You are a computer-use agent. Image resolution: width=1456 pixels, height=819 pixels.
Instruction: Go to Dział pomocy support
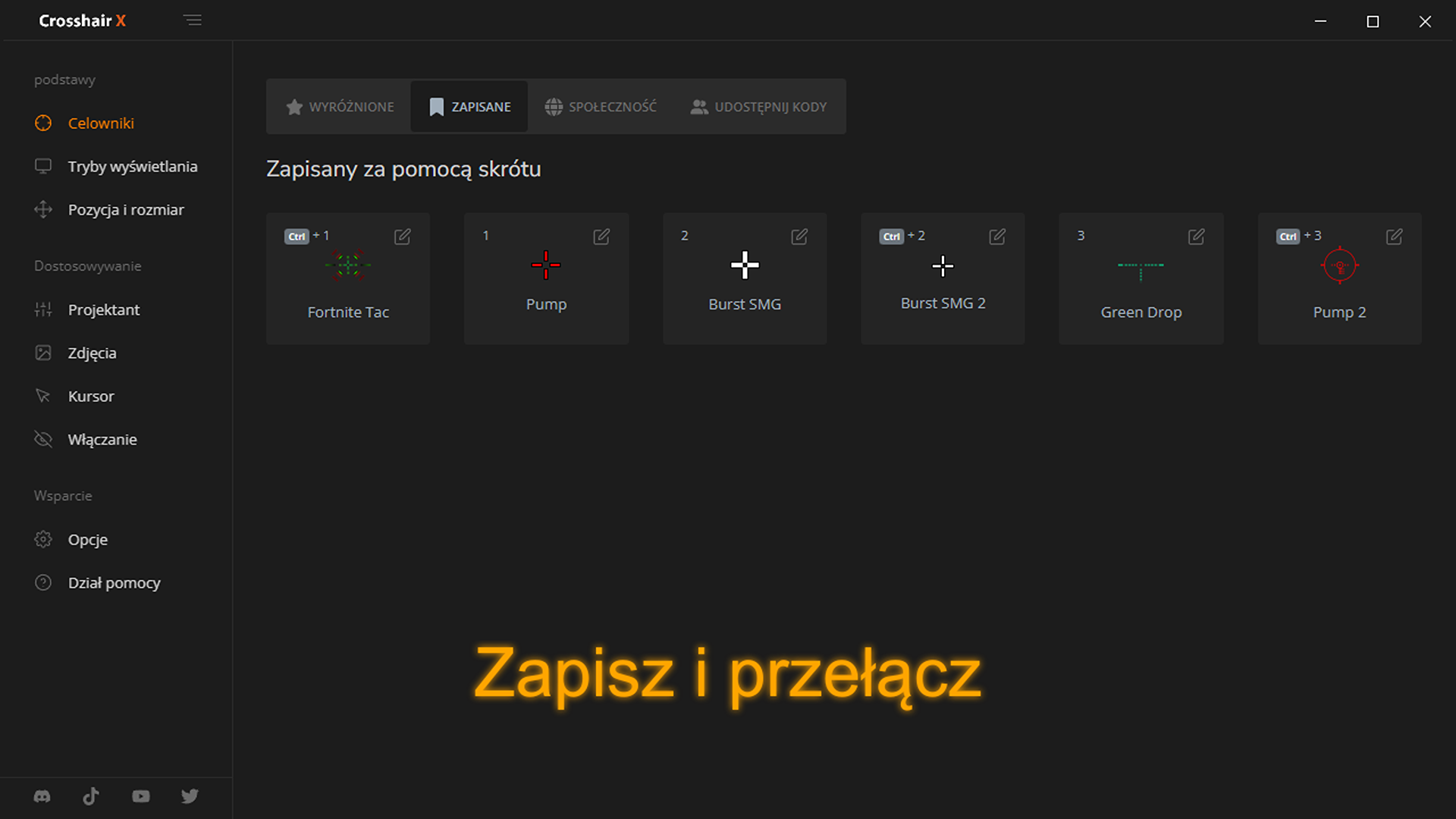tap(114, 582)
